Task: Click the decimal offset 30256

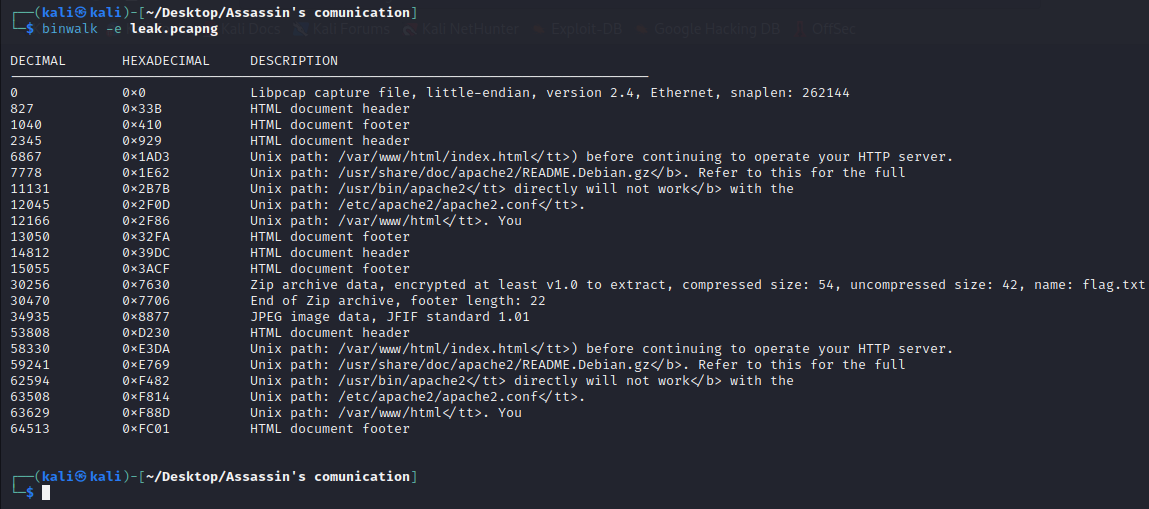Action: pyautogui.click(x=30, y=285)
